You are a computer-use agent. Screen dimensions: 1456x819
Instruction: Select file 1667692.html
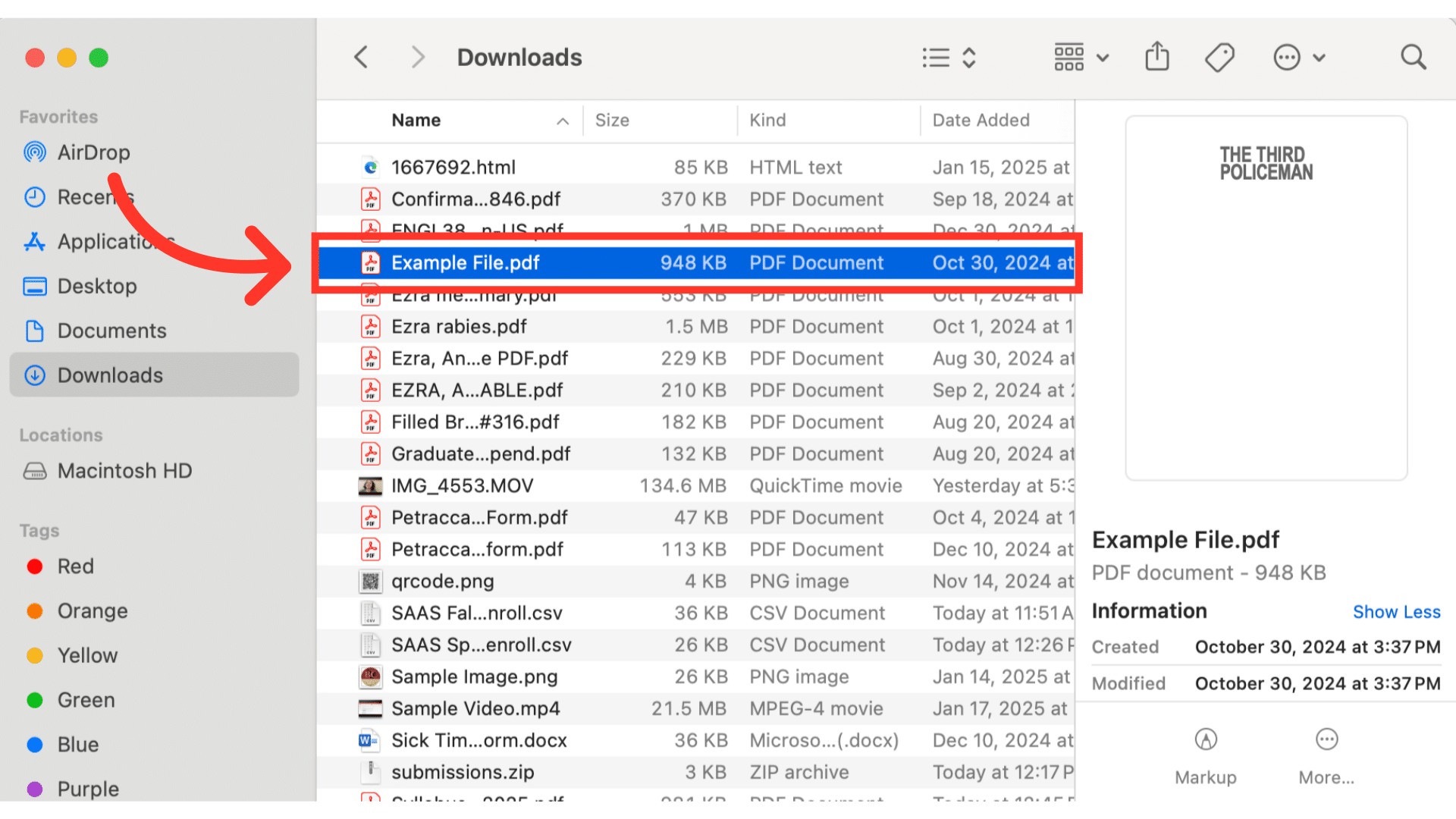pyautogui.click(x=696, y=168)
